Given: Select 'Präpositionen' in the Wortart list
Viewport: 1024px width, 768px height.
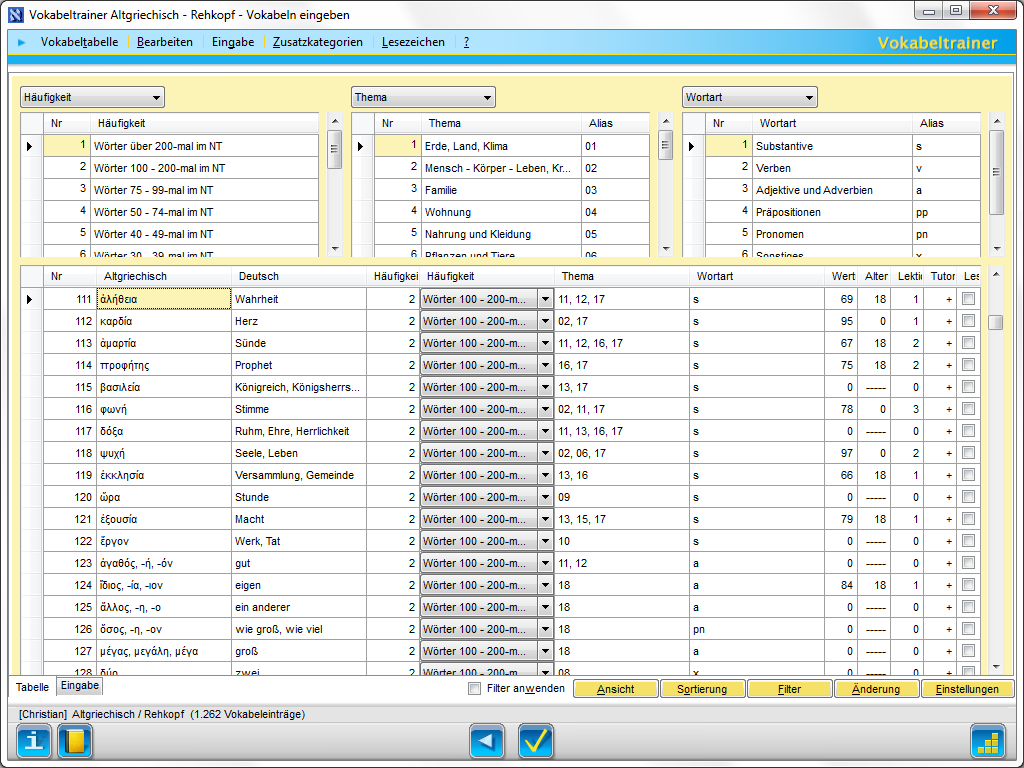Looking at the screenshot, I should click(x=832, y=212).
